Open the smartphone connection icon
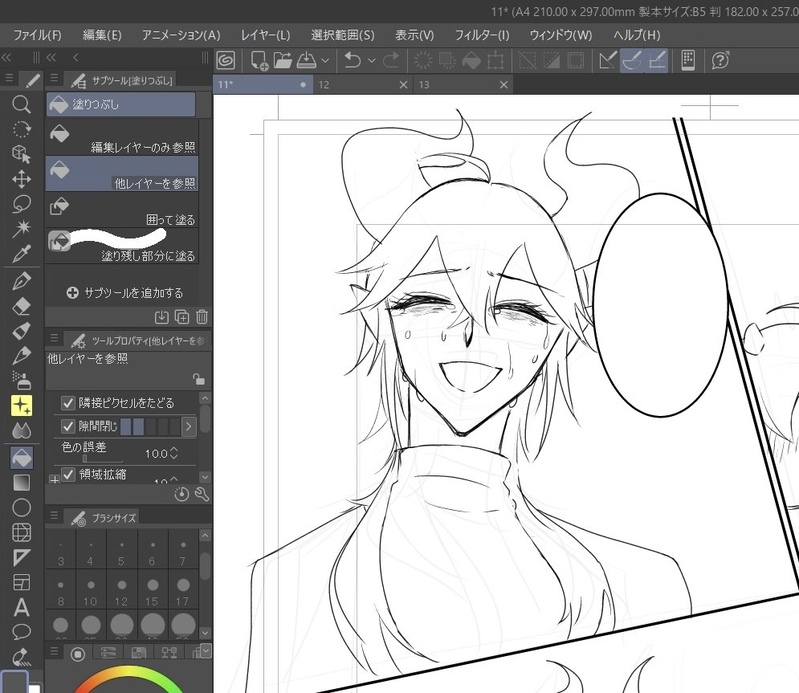Screen dimensions: 799x693 click(x=688, y=61)
